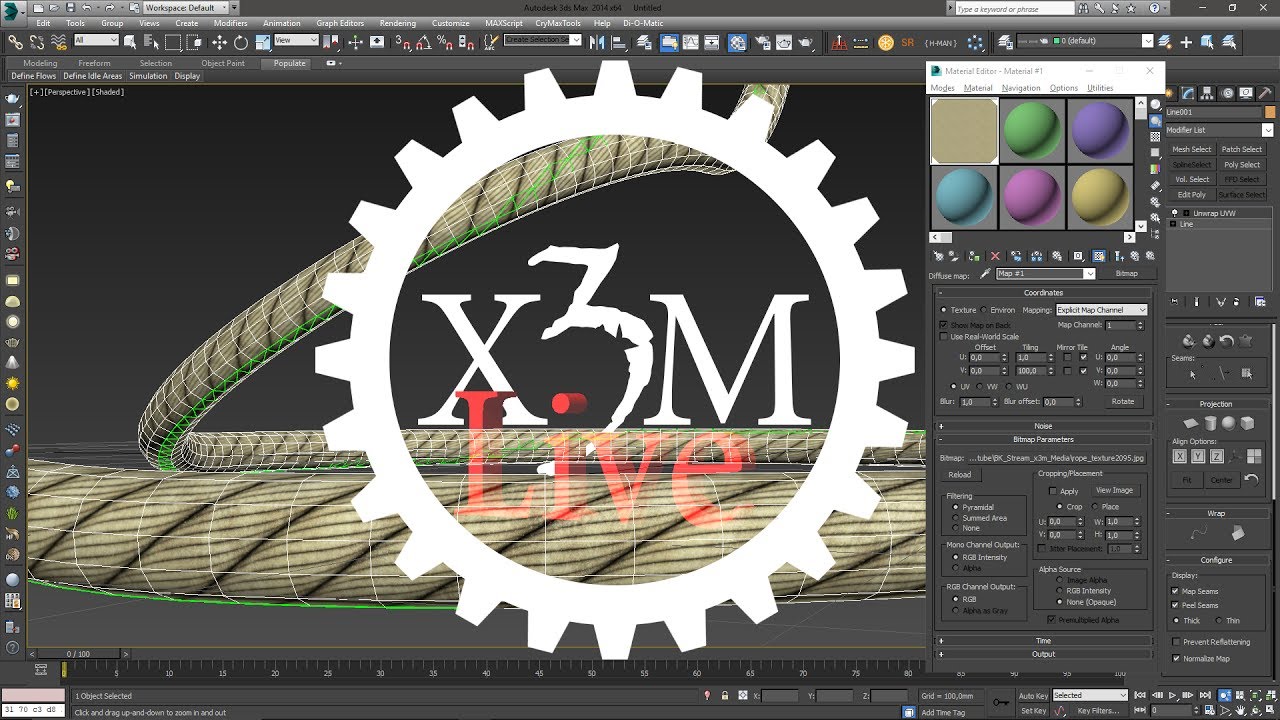Uncheck the Peel Seams checkbox

click(x=1176, y=605)
